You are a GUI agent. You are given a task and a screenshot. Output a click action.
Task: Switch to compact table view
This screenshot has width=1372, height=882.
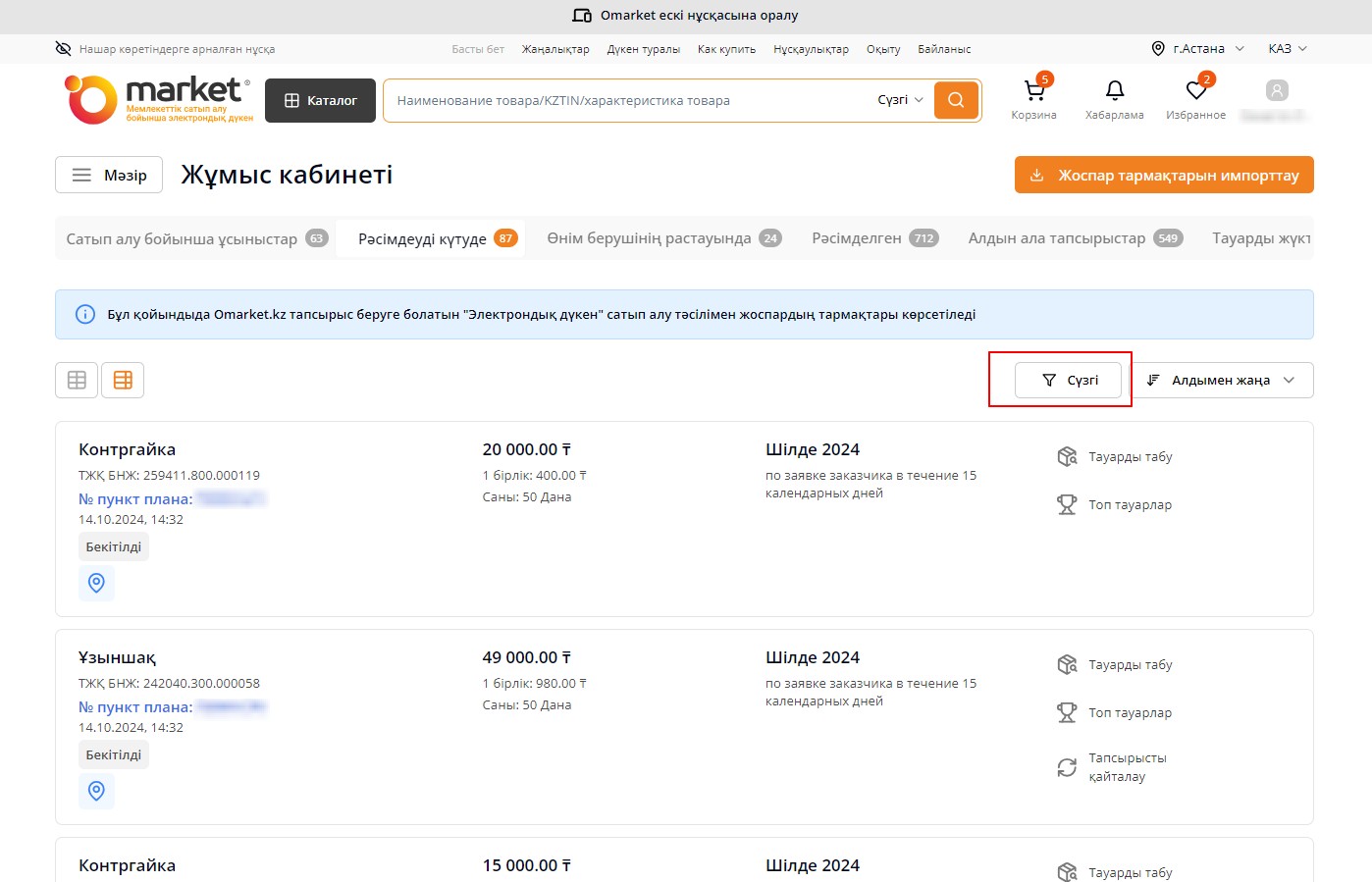click(77, 380)
